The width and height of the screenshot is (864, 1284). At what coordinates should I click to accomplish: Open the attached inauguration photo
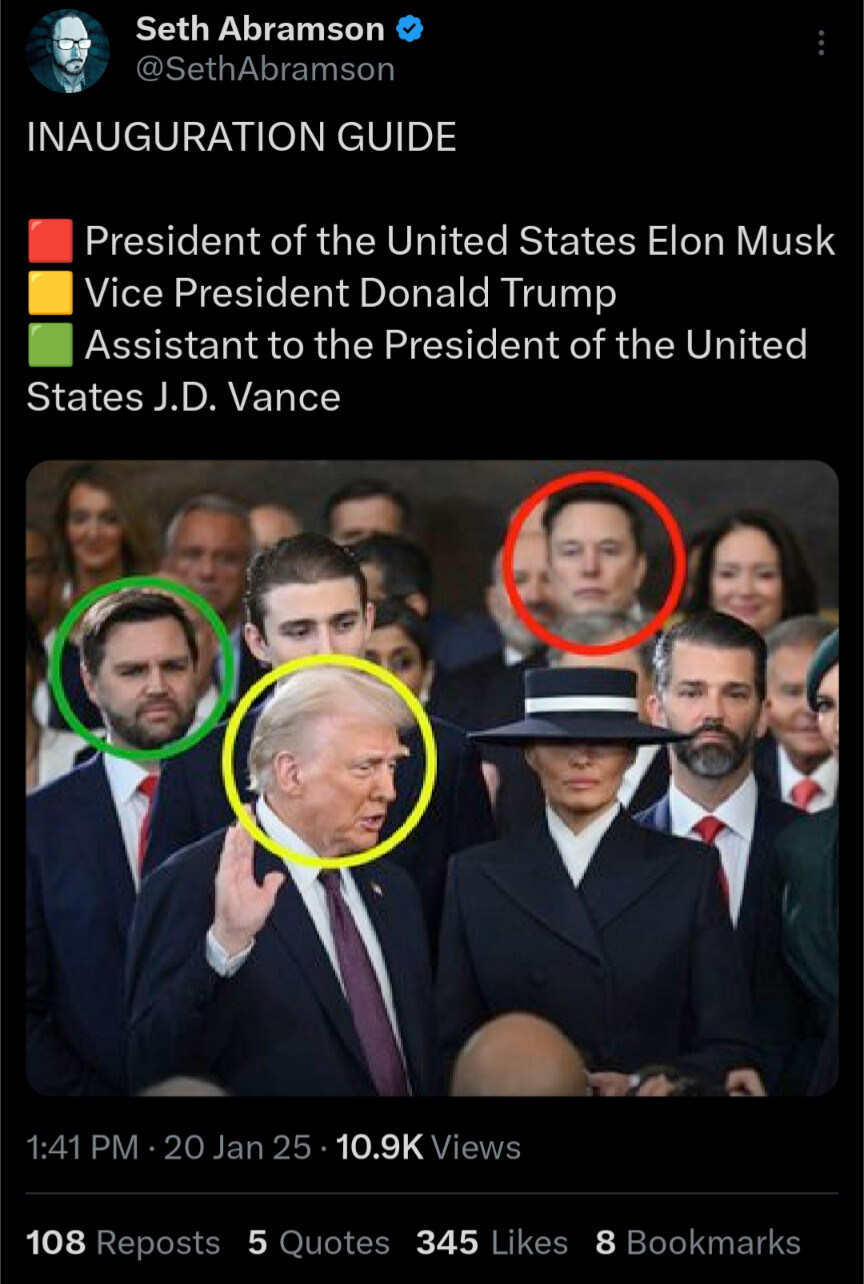point(432,778)
